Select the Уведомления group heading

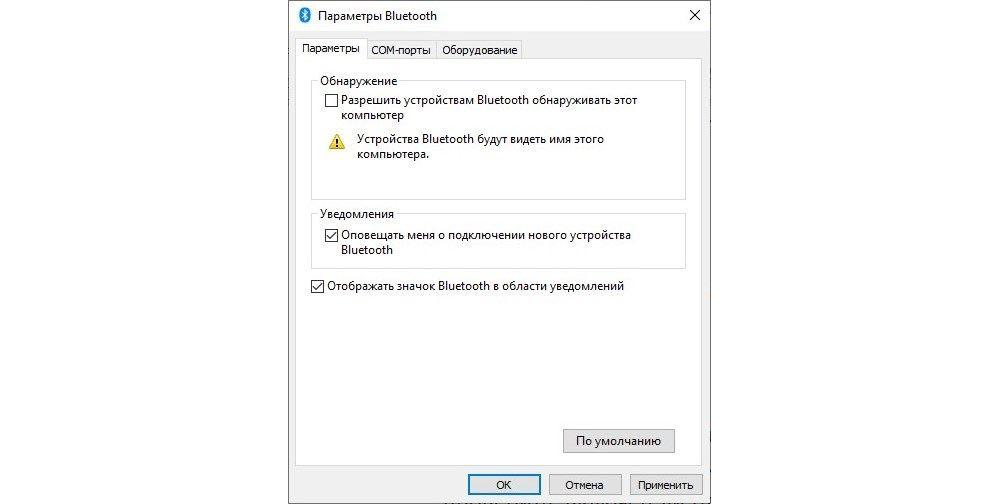(x=357, y=214)
